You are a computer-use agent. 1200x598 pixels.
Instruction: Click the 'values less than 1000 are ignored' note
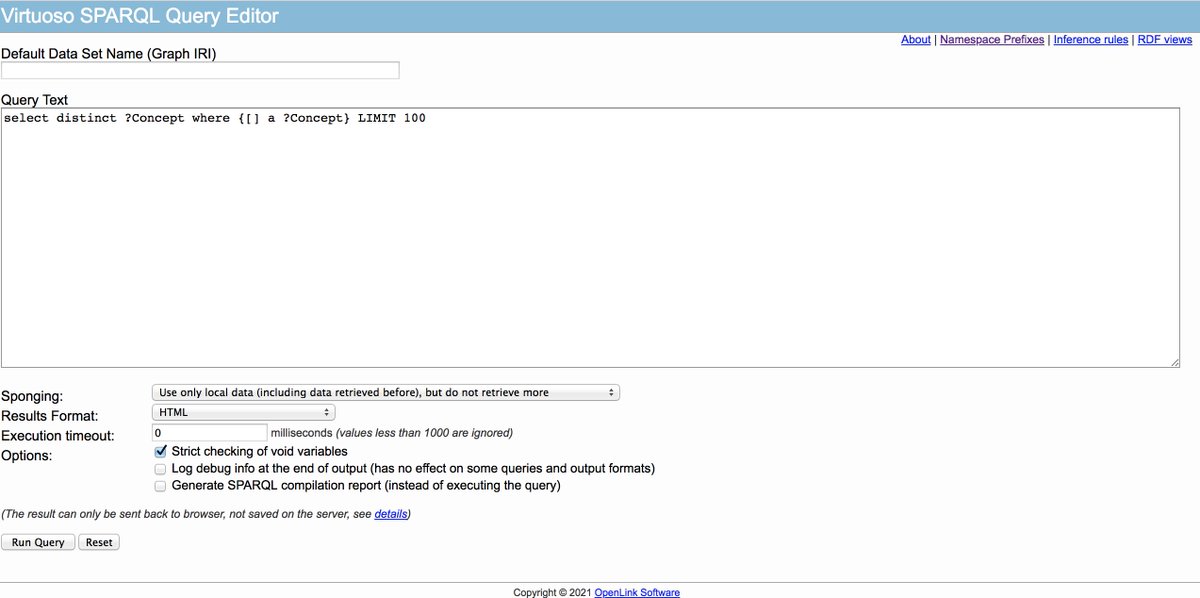[424, 433]
